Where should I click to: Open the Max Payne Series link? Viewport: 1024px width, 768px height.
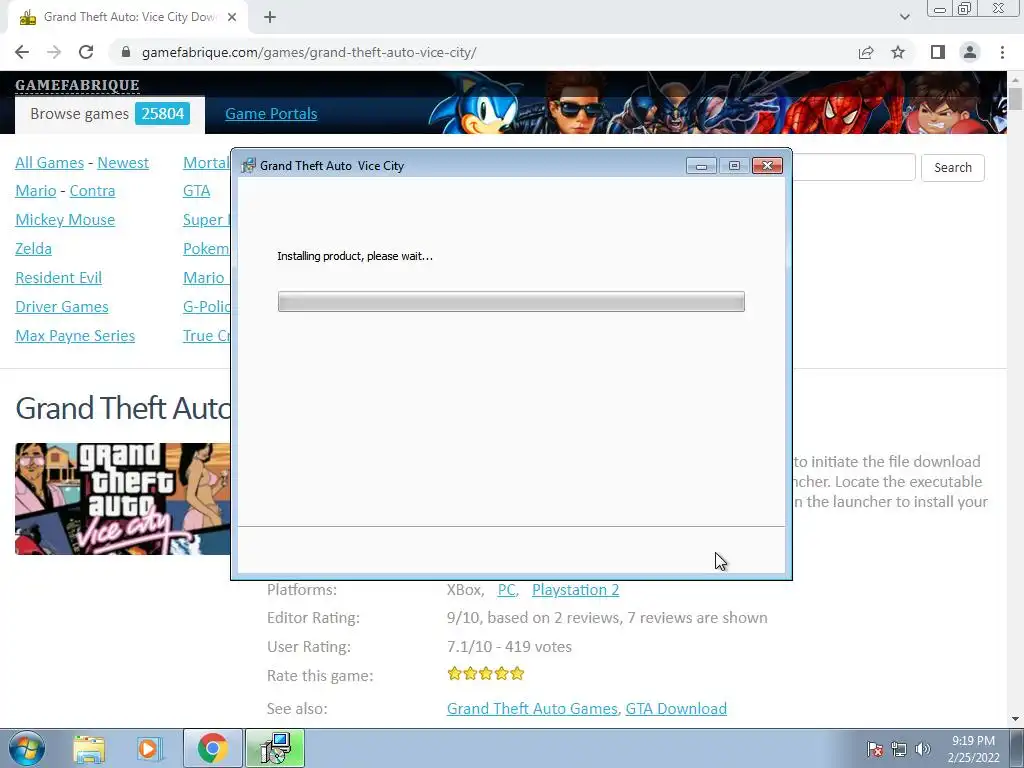(x=75, y=336)
